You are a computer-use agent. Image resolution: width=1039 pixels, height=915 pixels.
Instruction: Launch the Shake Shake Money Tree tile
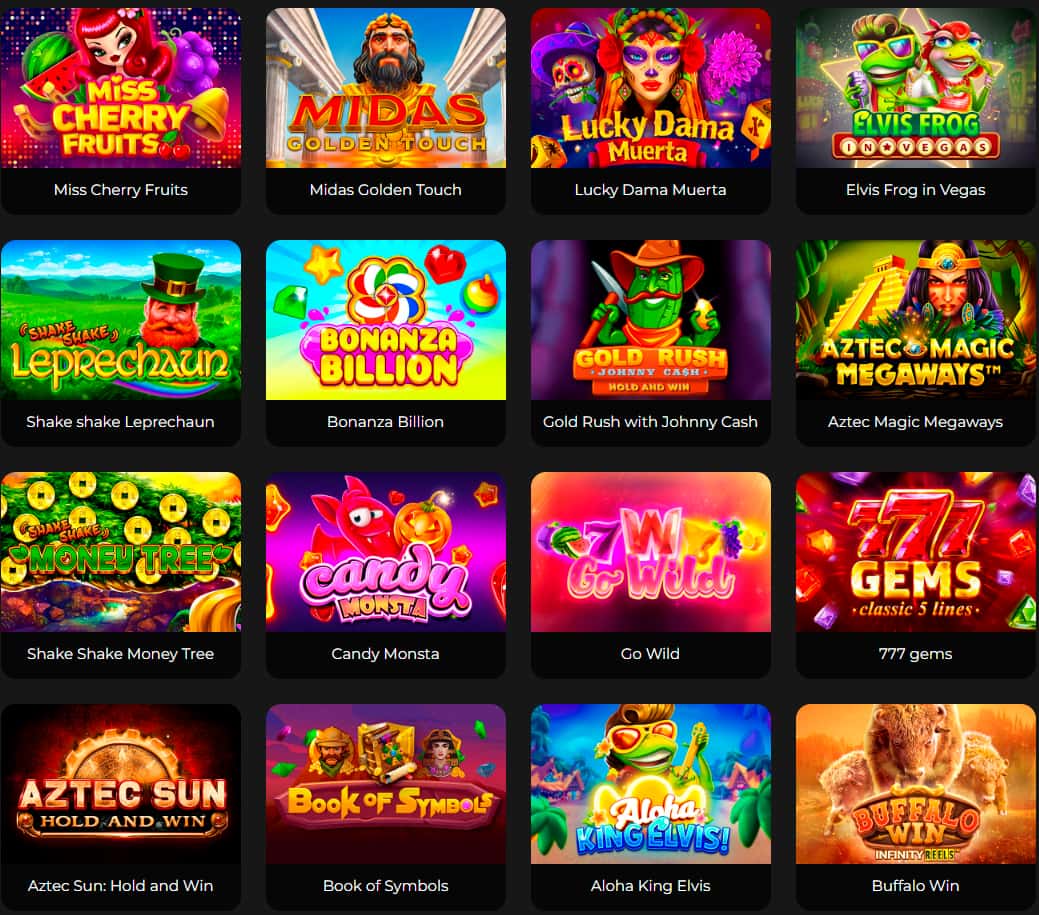pyautogui.click(x=121, y=552)
